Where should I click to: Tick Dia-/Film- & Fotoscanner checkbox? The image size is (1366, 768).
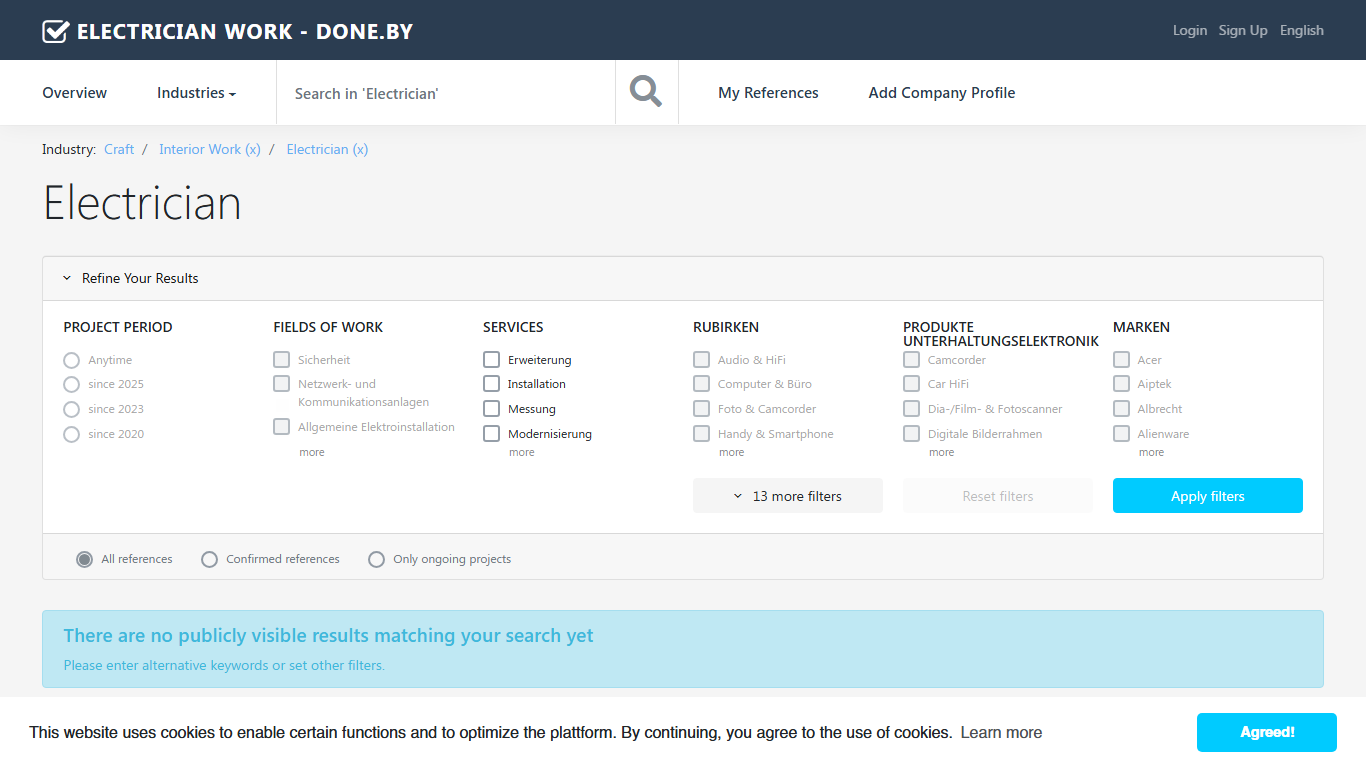912,408
